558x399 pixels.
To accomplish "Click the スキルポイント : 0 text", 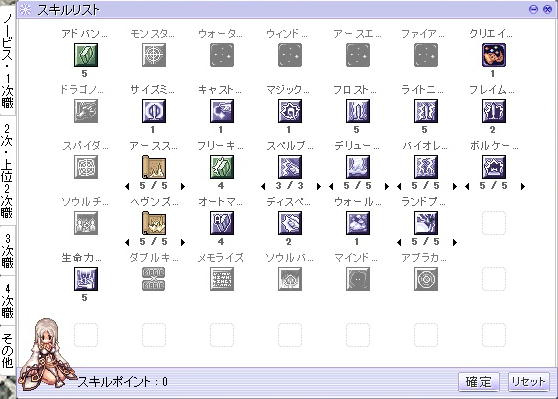I will pos(123,382).
